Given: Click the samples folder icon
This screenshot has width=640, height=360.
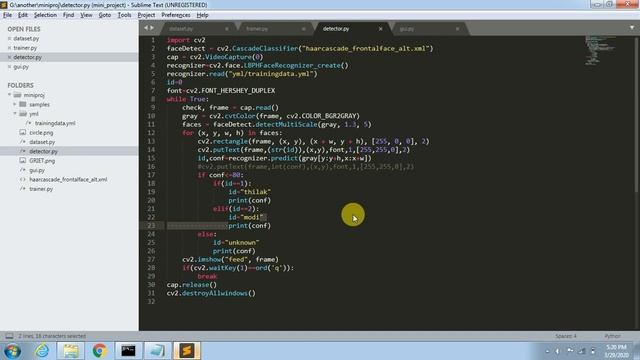Looking at the screenshot, I should point(23,104).
